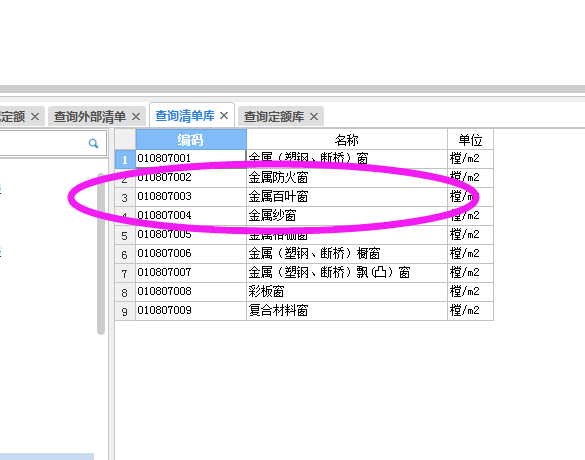Select 金属（塑钢、断桥）飘(凸)窗 name cell
Viewport: 585px width, 460px height.
point(347,273)
